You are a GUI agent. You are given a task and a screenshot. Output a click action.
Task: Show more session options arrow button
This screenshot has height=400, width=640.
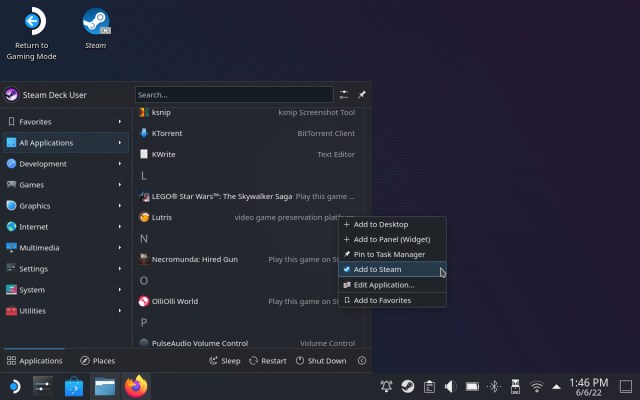(x=362, y=361)
